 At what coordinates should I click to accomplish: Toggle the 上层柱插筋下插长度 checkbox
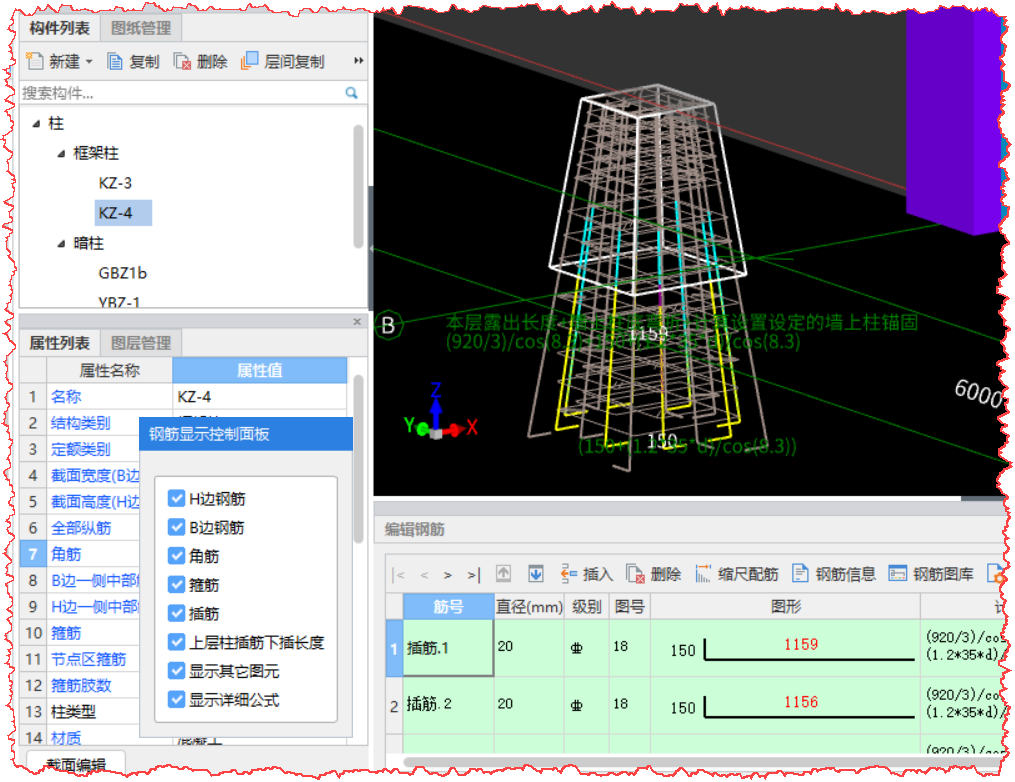coord(176,642)
